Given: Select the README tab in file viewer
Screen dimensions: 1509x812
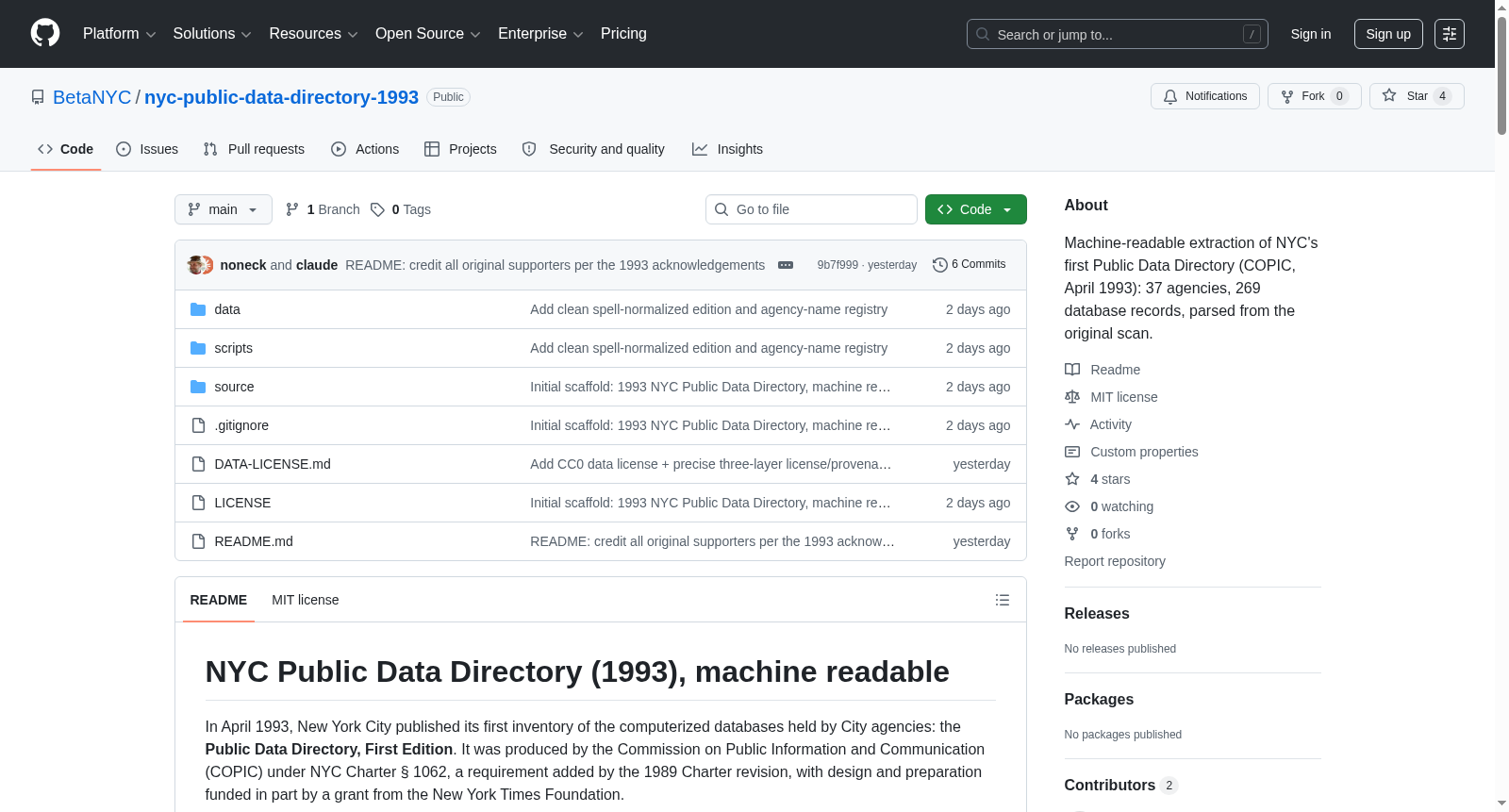Looking at the screenshot, I should [218, 600].
